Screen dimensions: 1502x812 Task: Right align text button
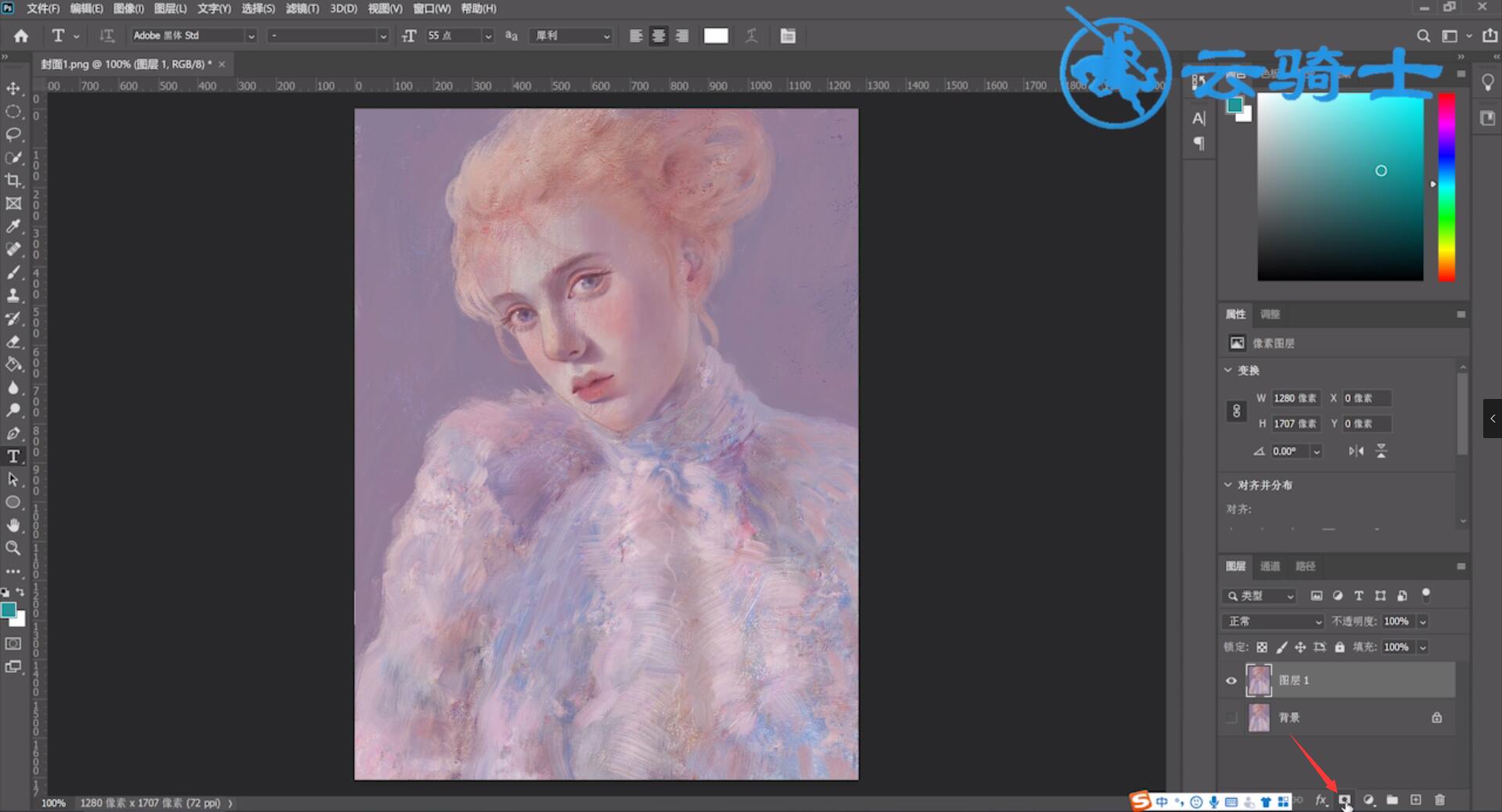click(682, 36)
